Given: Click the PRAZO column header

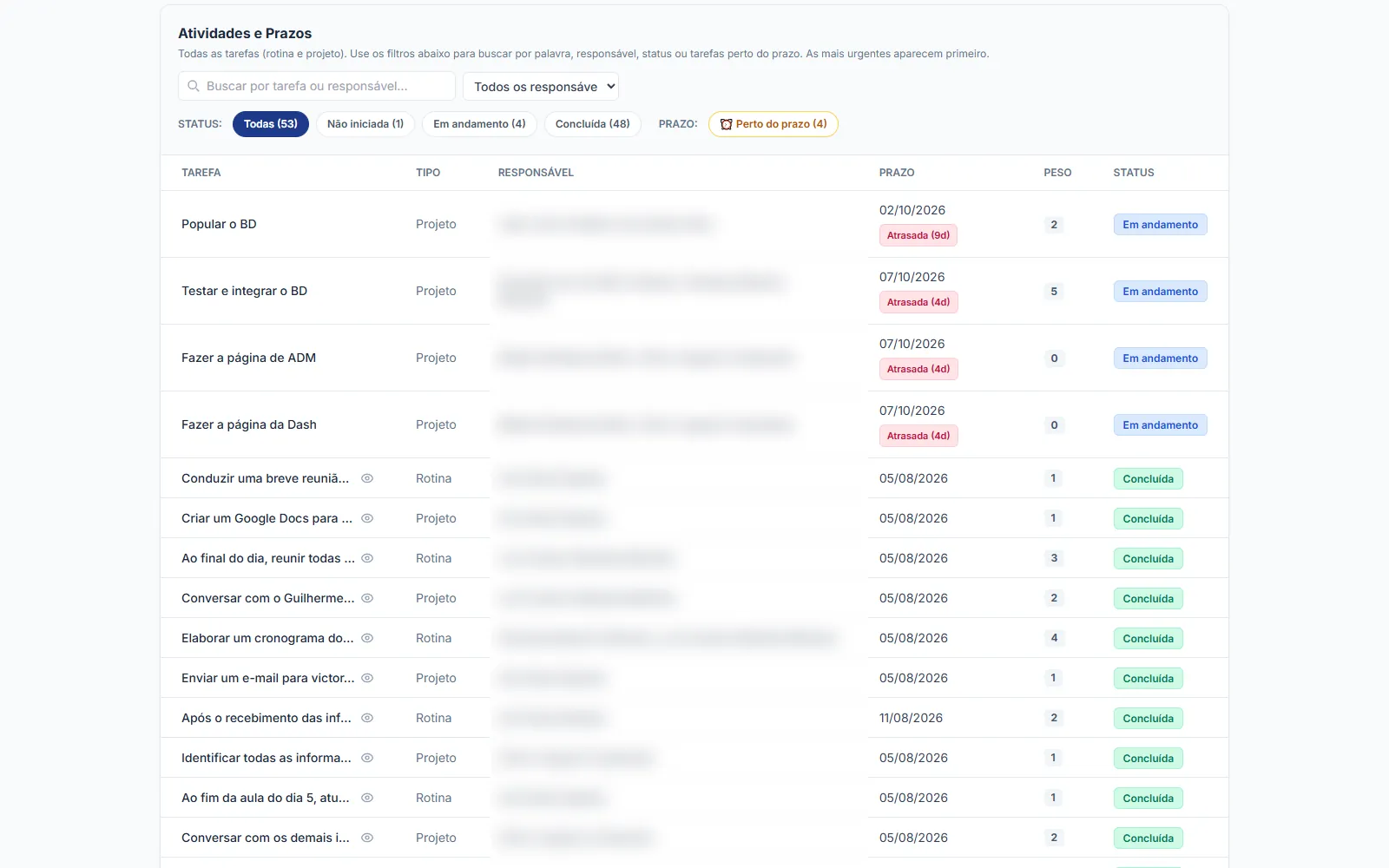Looking at the screenshot, I should (897, 173).
